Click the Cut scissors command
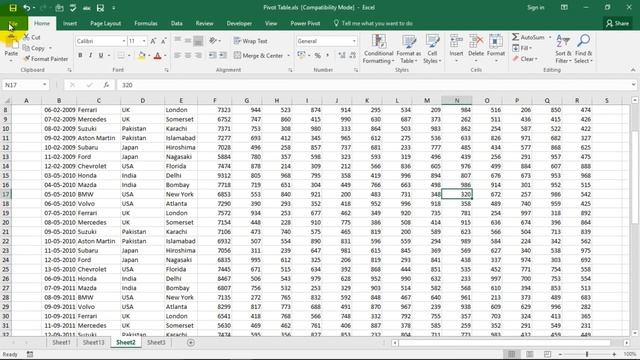The height and width of the screenshot is (360, 640). point(32,37)
